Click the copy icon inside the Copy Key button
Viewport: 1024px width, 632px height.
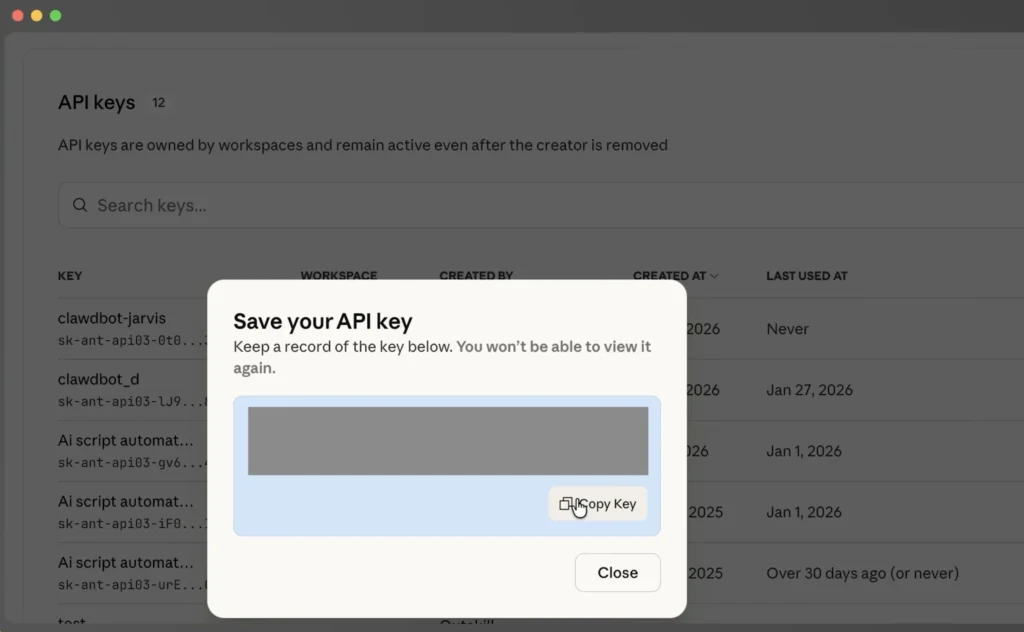567,504
